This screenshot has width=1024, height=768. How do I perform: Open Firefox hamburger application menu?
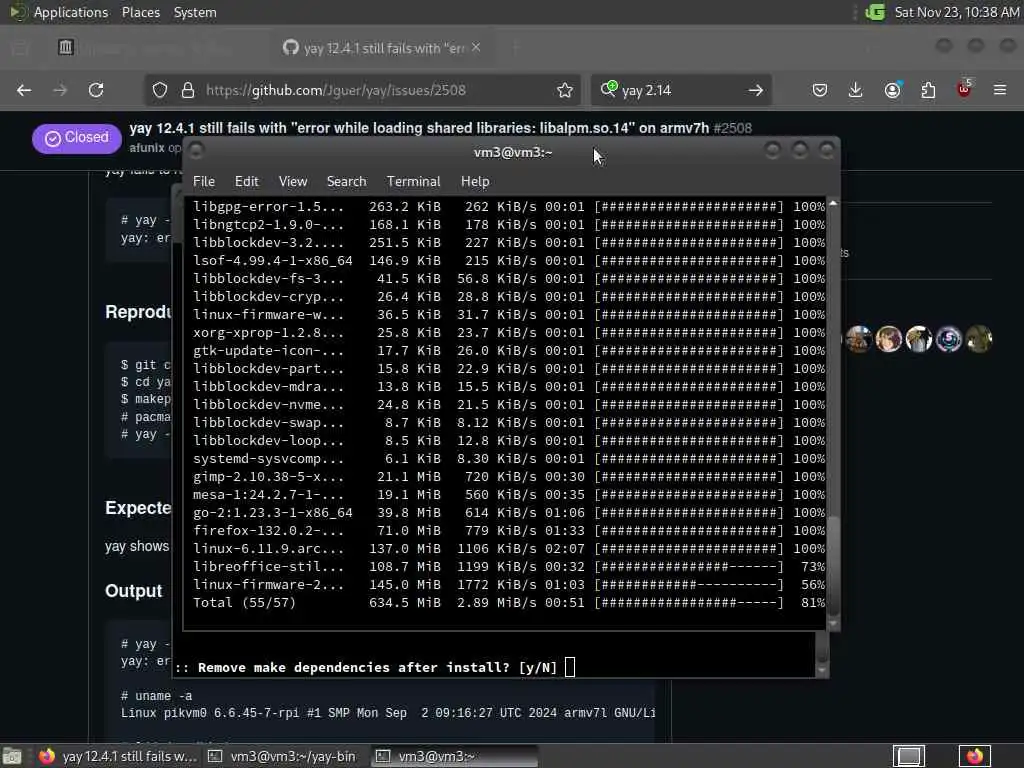[x=1000, y=90]
